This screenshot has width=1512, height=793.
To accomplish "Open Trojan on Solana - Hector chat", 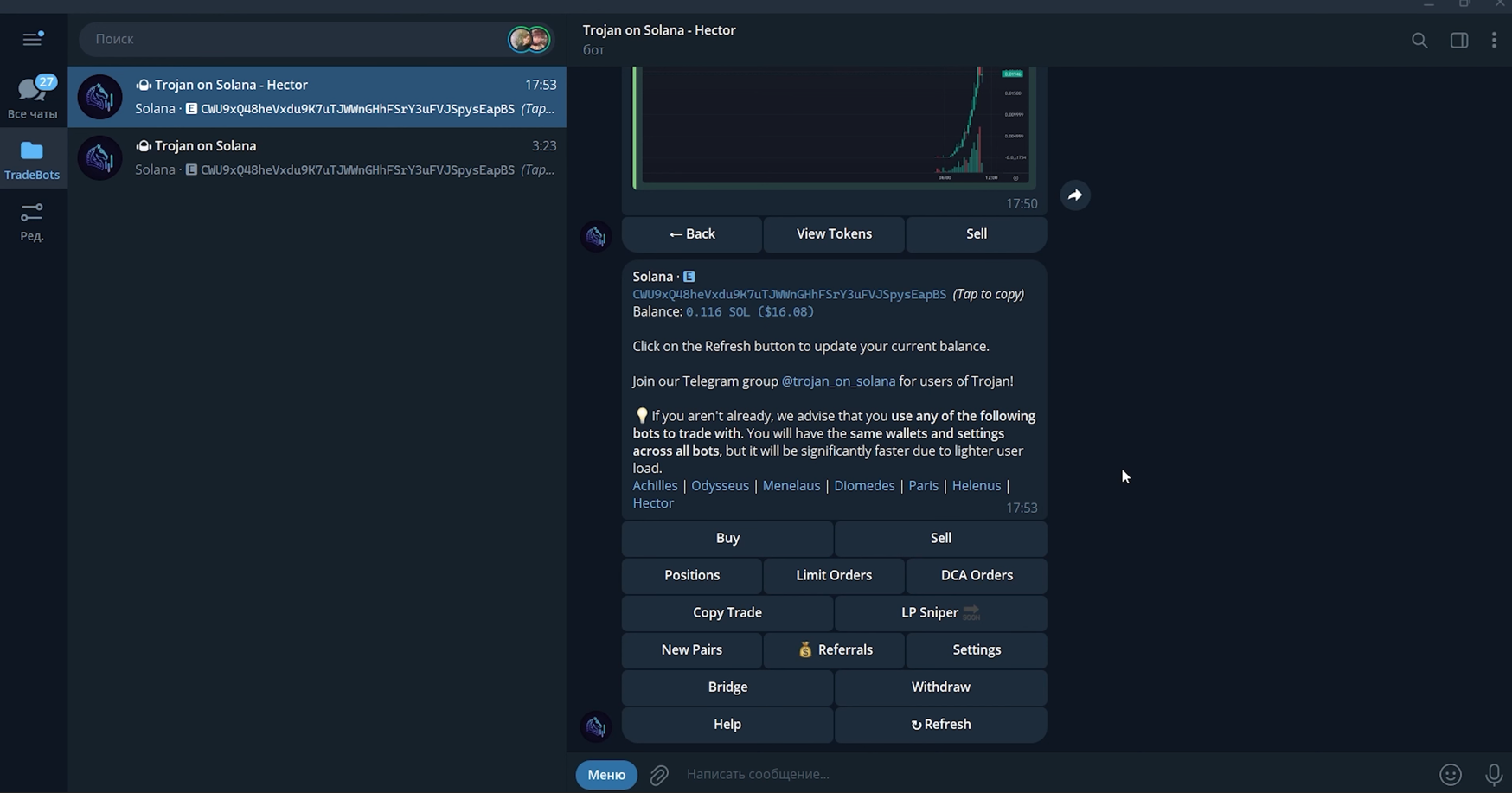I will [x=317, y=97].
